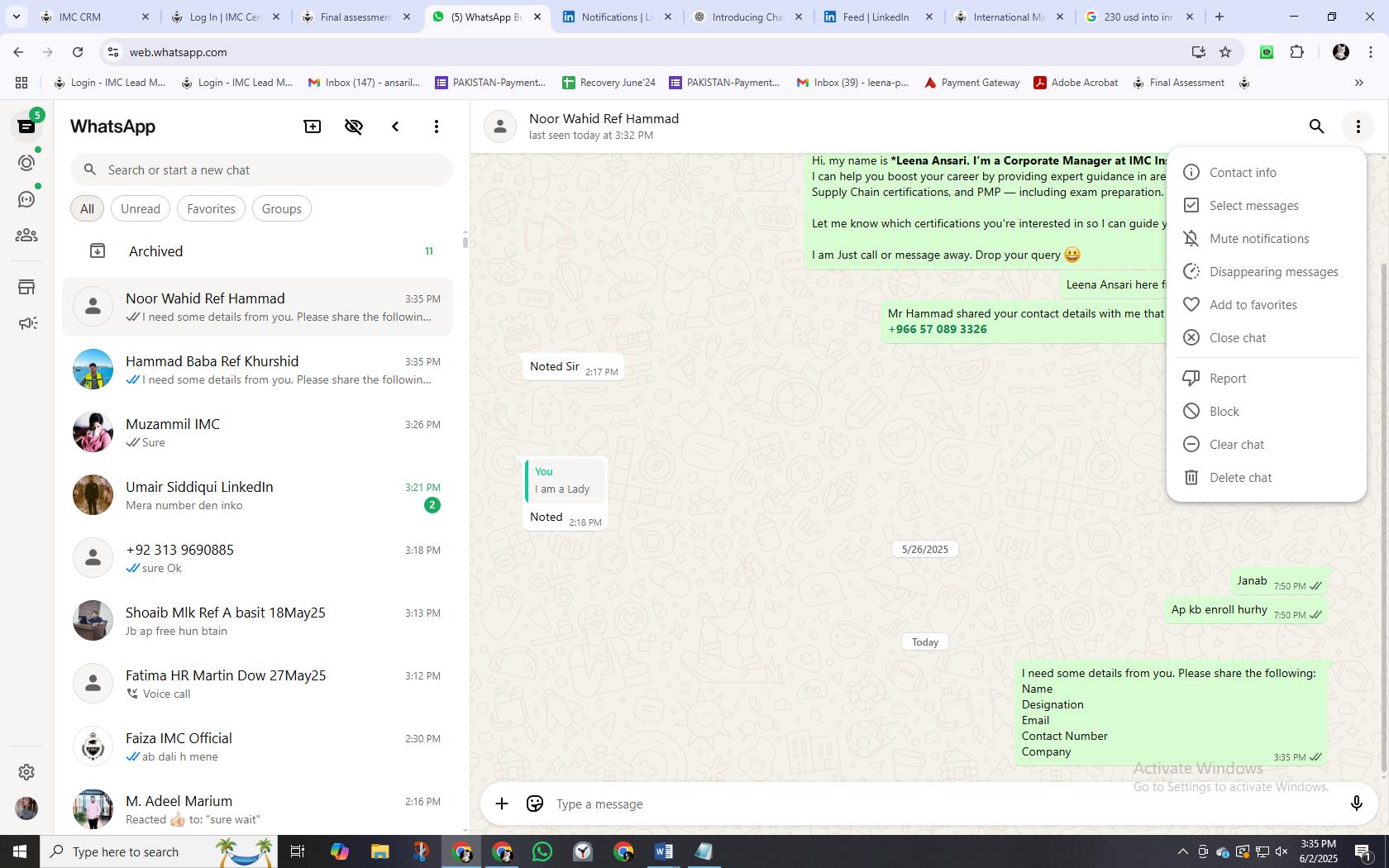Focus the Type a message field
This screenshot has height=868, width=1389.
(943, 804)
